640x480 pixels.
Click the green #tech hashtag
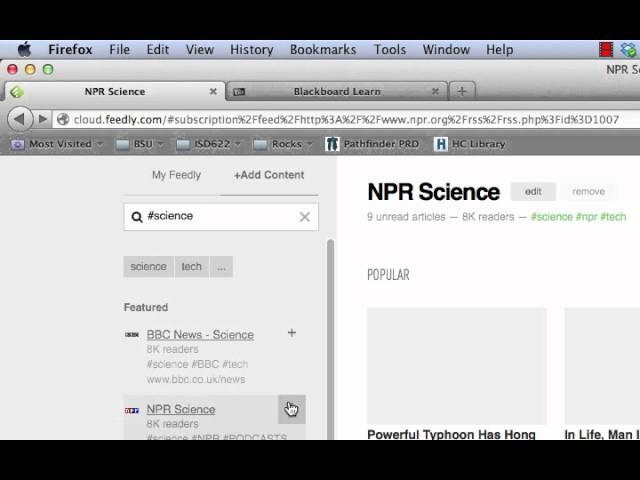[613, 217]
